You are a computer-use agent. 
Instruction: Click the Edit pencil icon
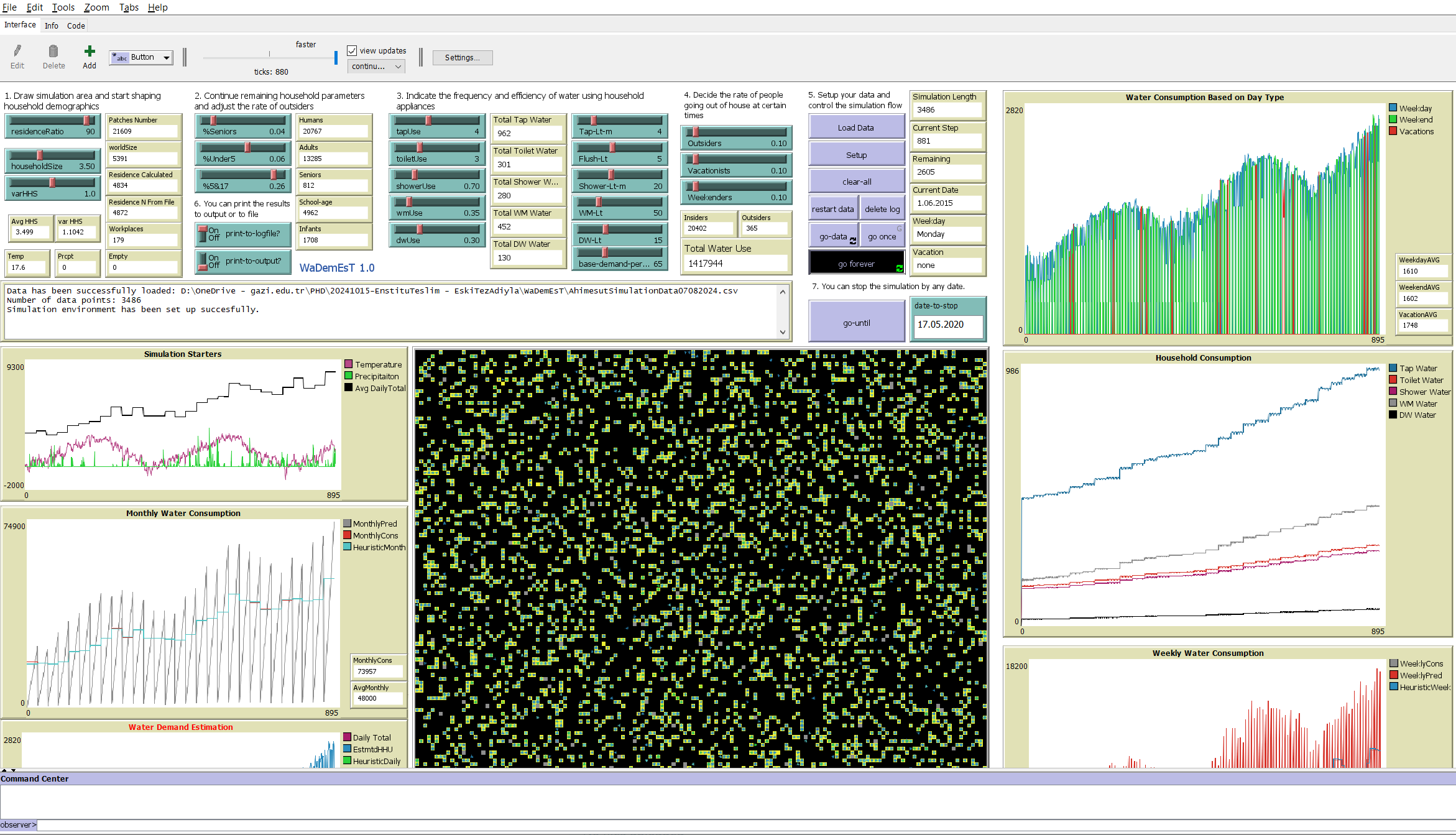[17, 51]
